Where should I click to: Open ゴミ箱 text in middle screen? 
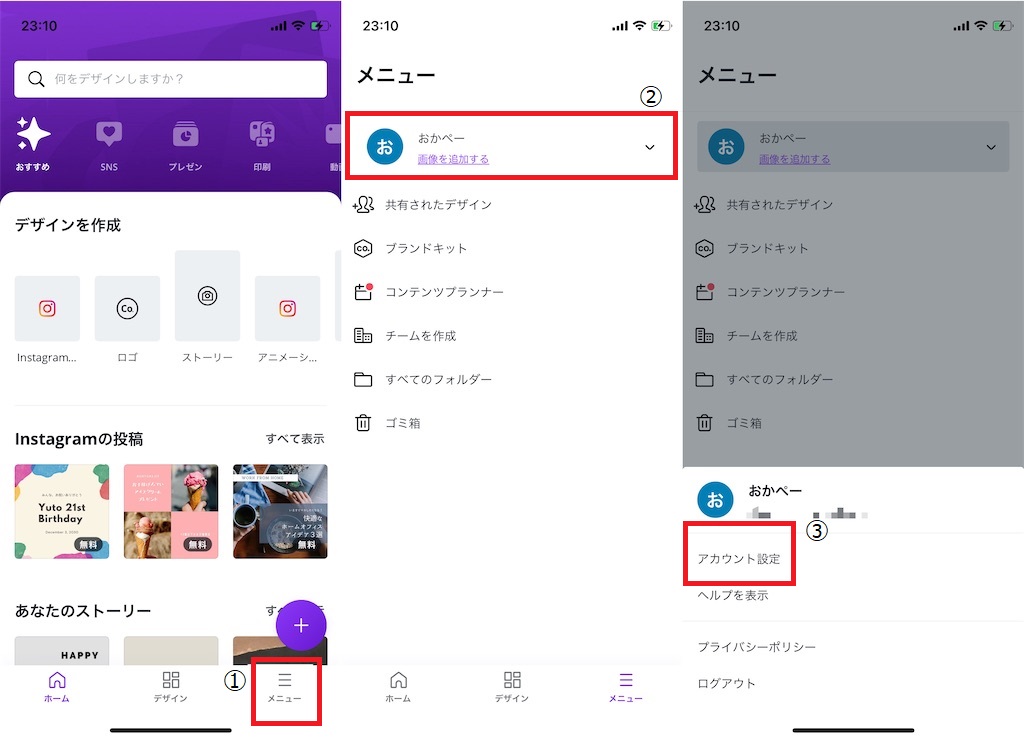402,423
